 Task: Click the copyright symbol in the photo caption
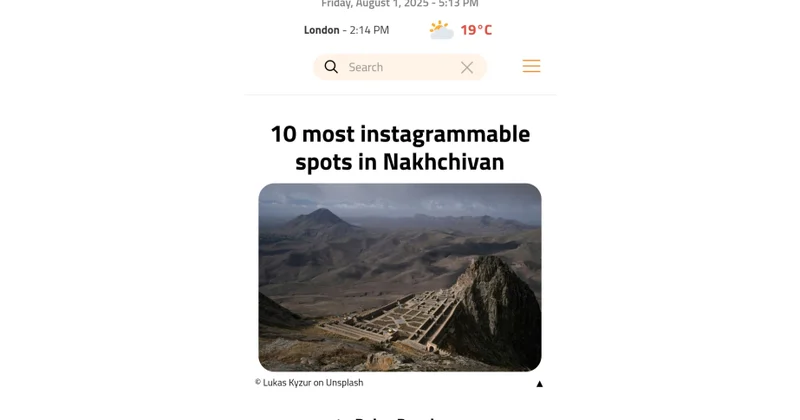click(258, 382)
